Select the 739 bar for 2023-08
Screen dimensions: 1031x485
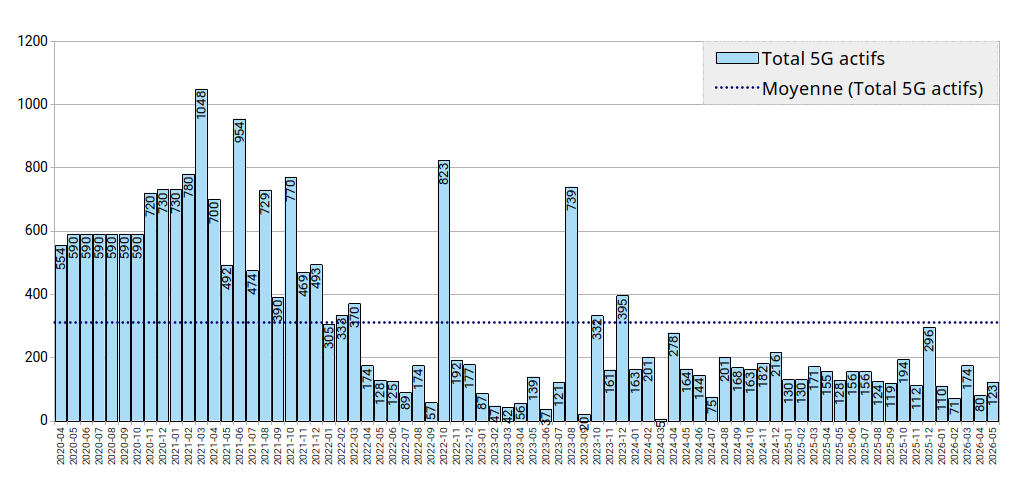(571, 304)
